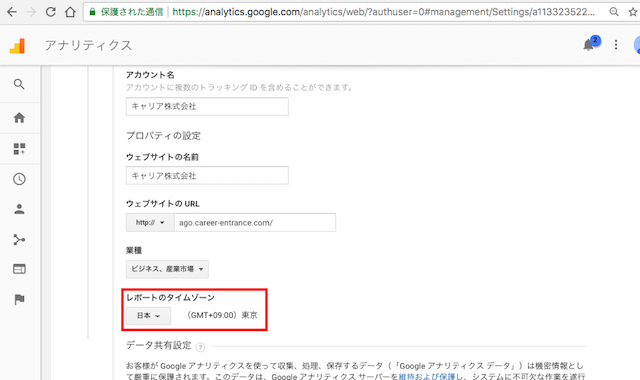Click the プロパティの設定 heading

pyautogui.click(x=163, y=136)
